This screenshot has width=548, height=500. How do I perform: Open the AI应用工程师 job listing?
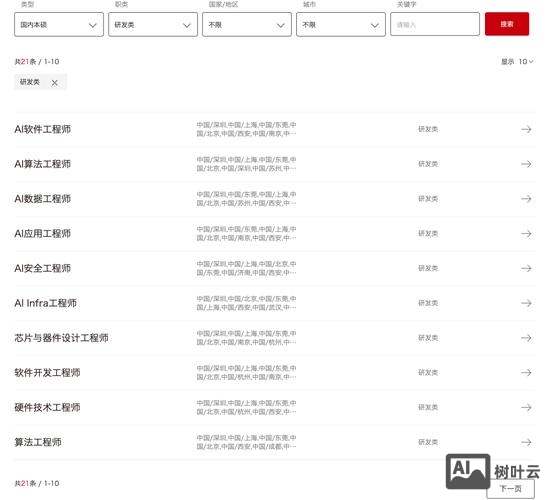click(43, 233)
